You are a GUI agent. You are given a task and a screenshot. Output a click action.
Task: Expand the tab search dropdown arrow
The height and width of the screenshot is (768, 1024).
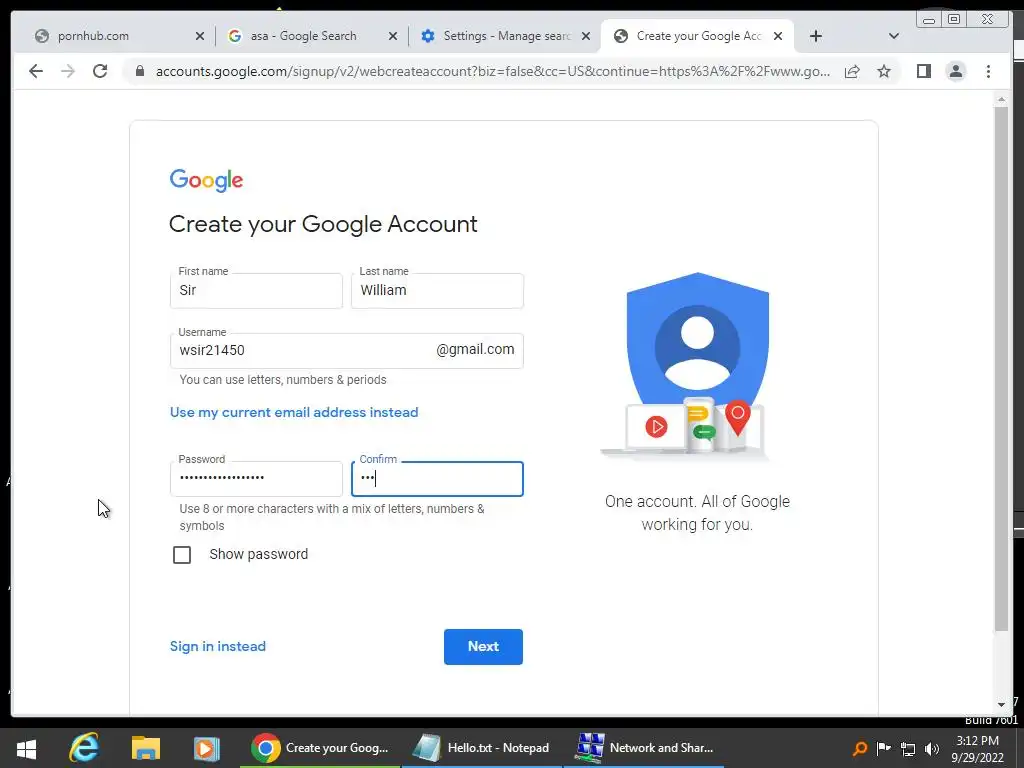click(894, 36)
